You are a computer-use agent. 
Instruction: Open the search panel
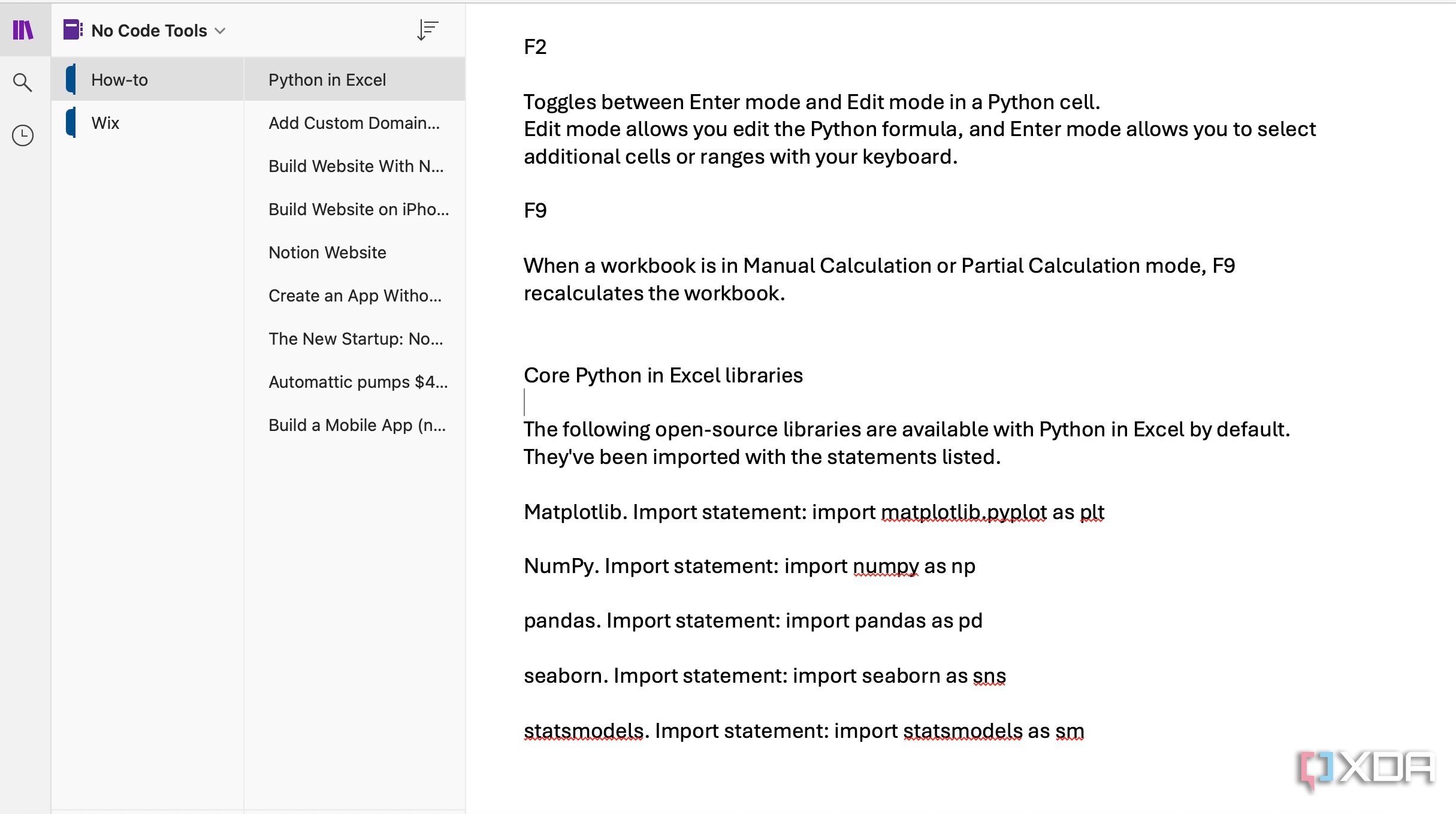tap(23, 82)
